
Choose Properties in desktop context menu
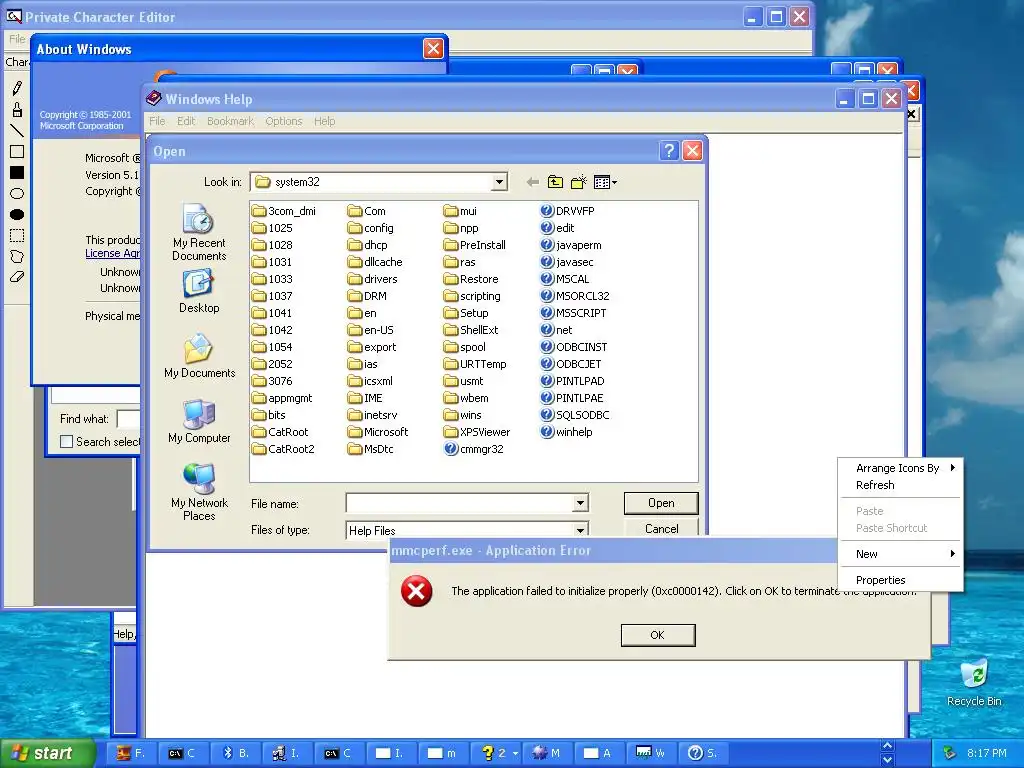[900, 580]
